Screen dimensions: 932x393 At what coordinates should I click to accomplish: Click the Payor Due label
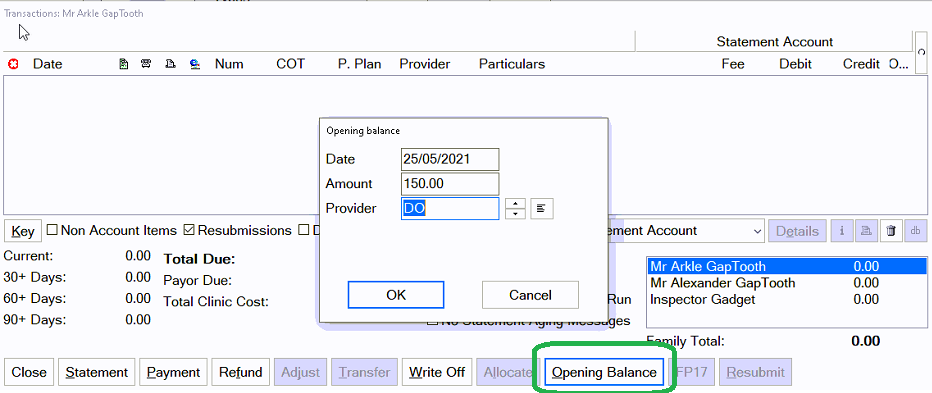pyautogui.click(x=197, y=280)
